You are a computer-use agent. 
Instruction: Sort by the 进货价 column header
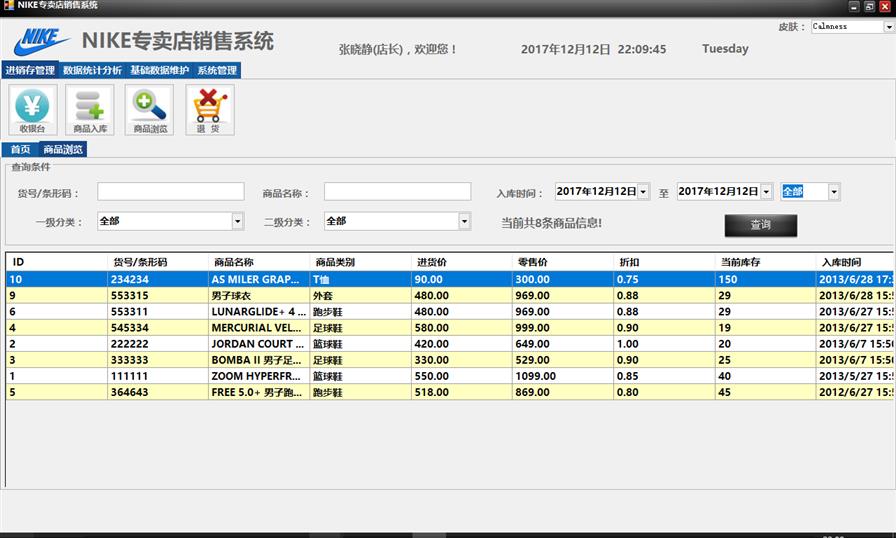[x=462, y=262]
